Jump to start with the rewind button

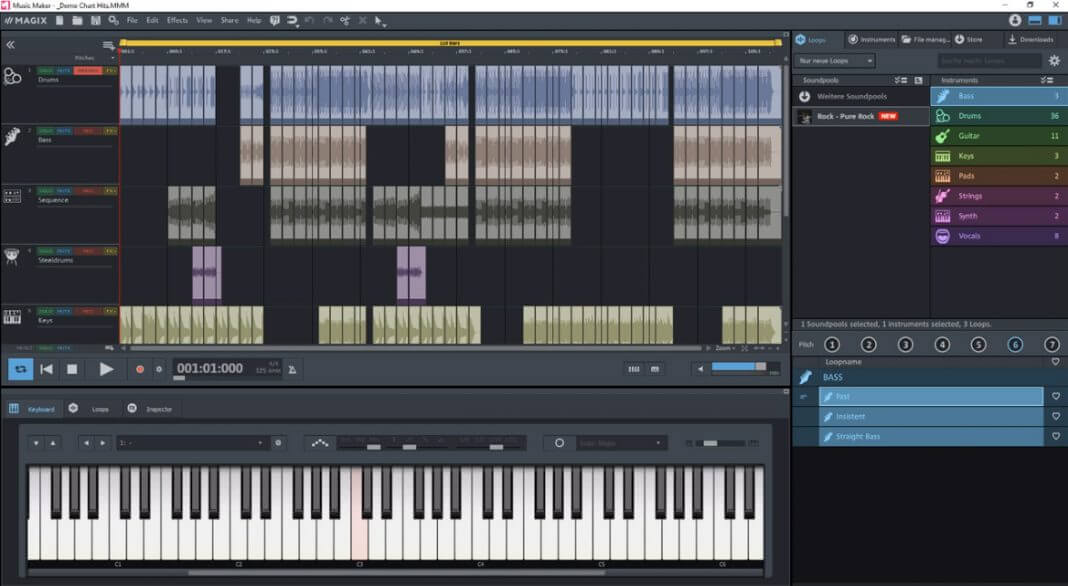pos(46,369)
